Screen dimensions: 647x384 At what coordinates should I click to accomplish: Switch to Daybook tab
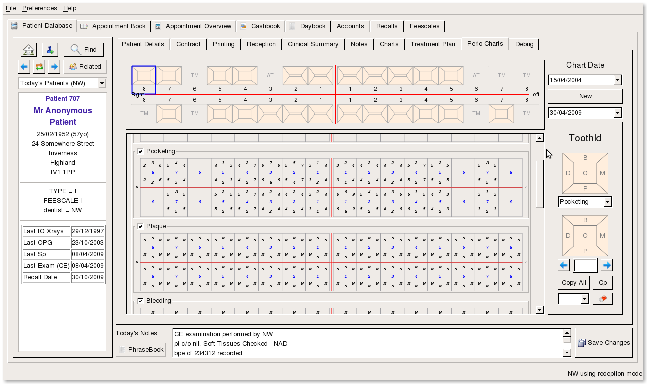coord(308,26)
